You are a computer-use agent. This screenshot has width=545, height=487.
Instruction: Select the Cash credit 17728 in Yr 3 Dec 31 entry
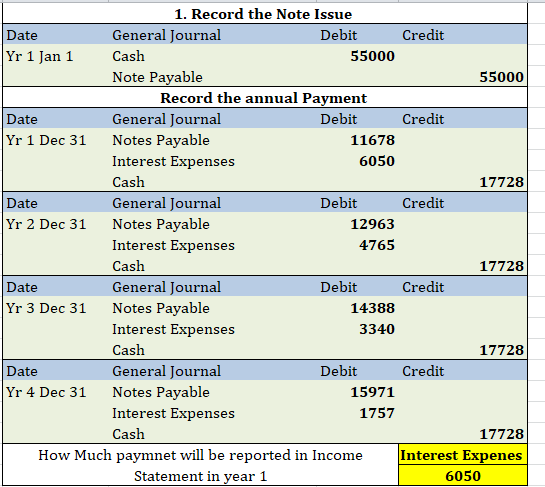point(501,350)
